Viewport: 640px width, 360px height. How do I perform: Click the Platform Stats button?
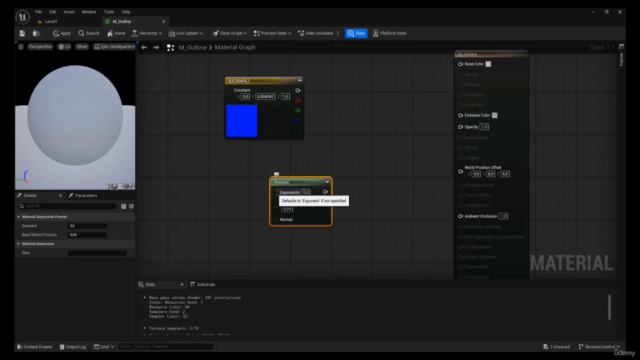click(x=389, y=33)
